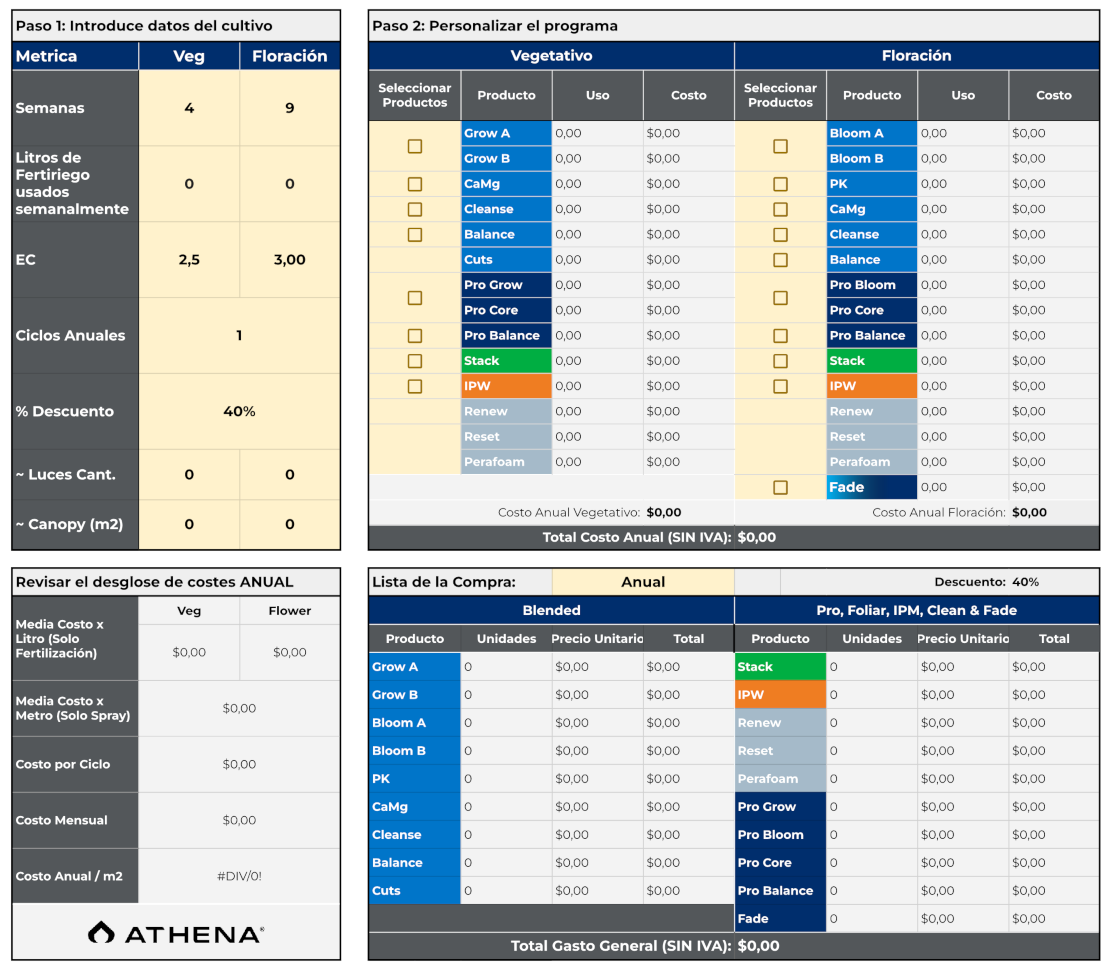
Task: Click the Pro, Foliar, IPM, Clean & Fade header
Action: pyautogui.click(x=917, y=610)
